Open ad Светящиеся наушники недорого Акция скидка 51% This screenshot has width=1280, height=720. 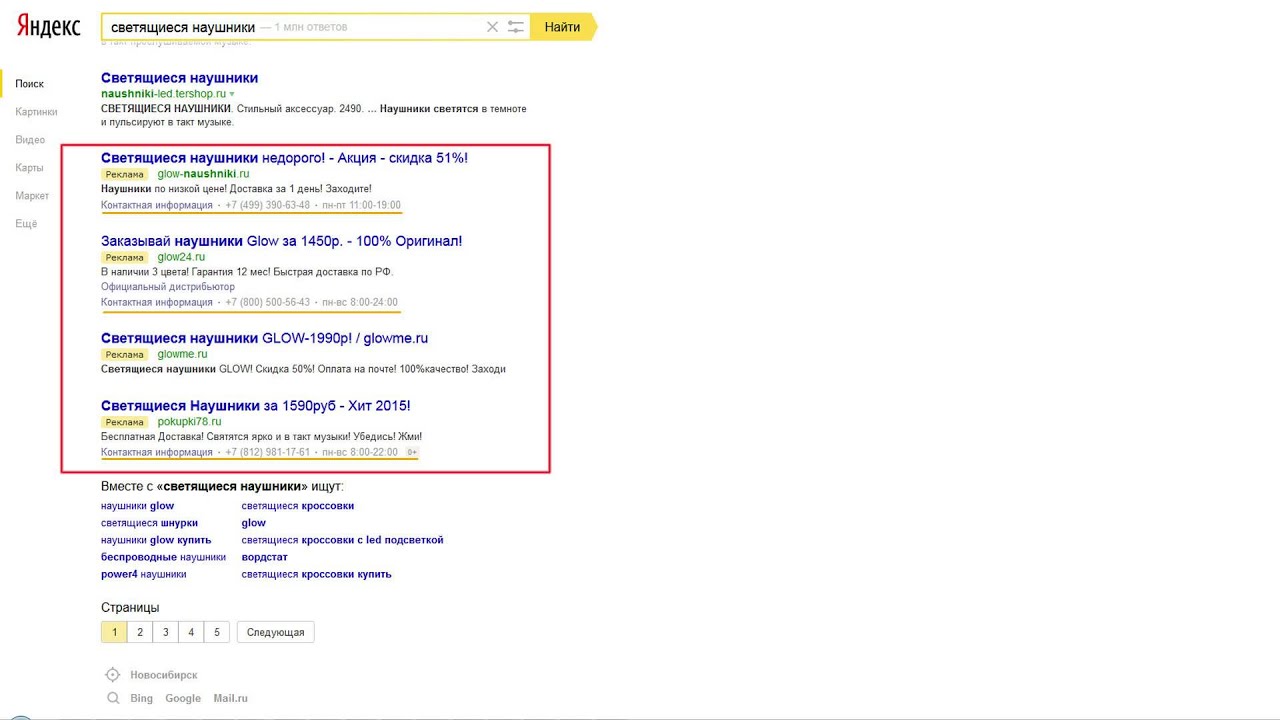(284, 158)
